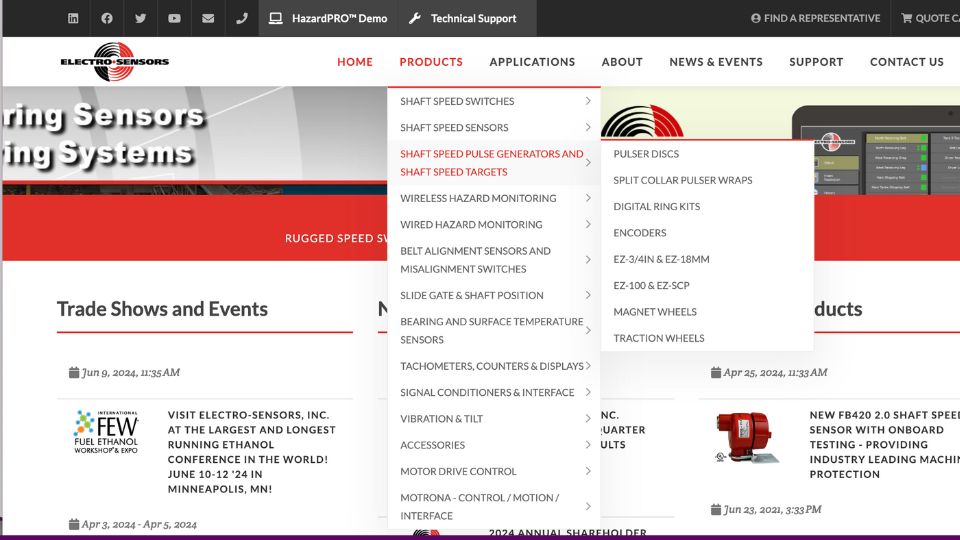Click the LinkedIn icon in top bar
Viewport: 960px width, 540px height.
point(73,18)
